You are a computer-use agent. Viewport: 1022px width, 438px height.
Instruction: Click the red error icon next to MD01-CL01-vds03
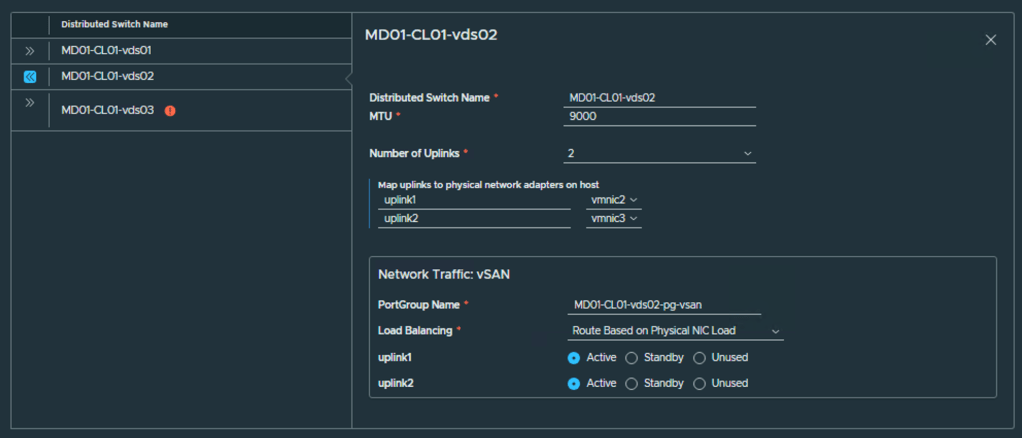(170, 110)
